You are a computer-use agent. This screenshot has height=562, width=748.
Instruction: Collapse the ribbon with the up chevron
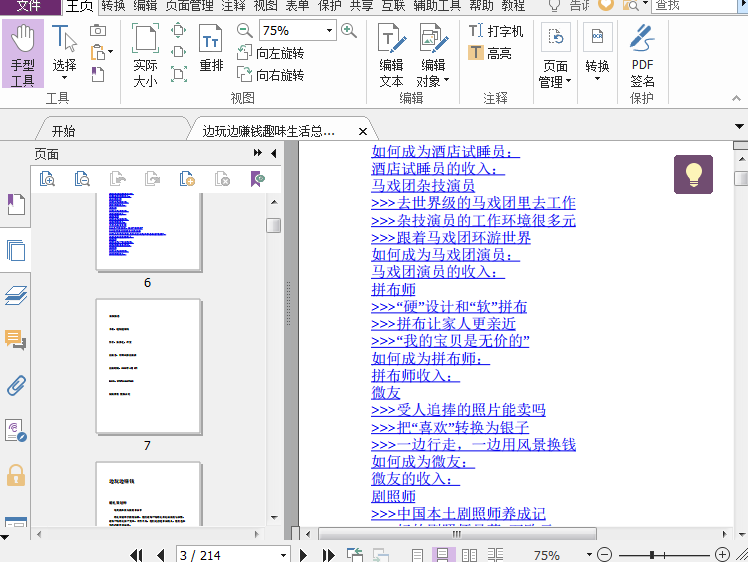(x=736, y=98)
